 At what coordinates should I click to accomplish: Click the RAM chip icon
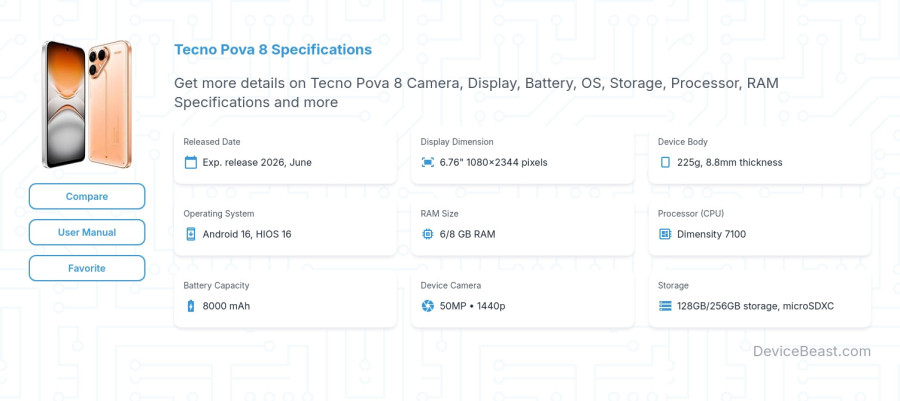tap(428, 234)
